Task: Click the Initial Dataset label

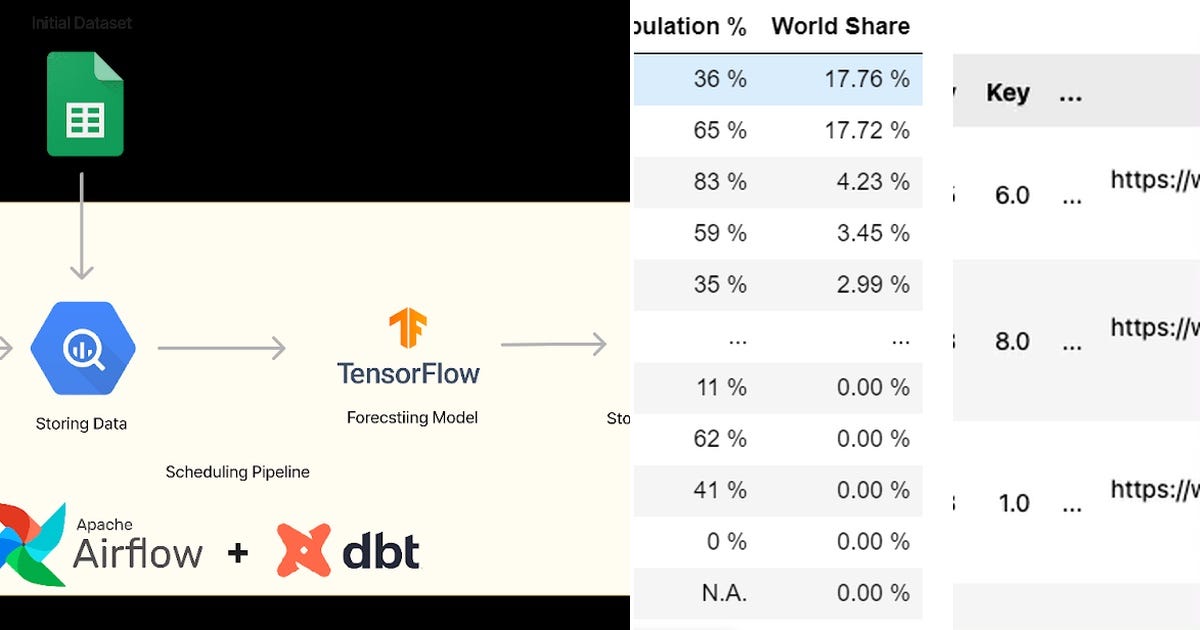Action: point(82,22)
